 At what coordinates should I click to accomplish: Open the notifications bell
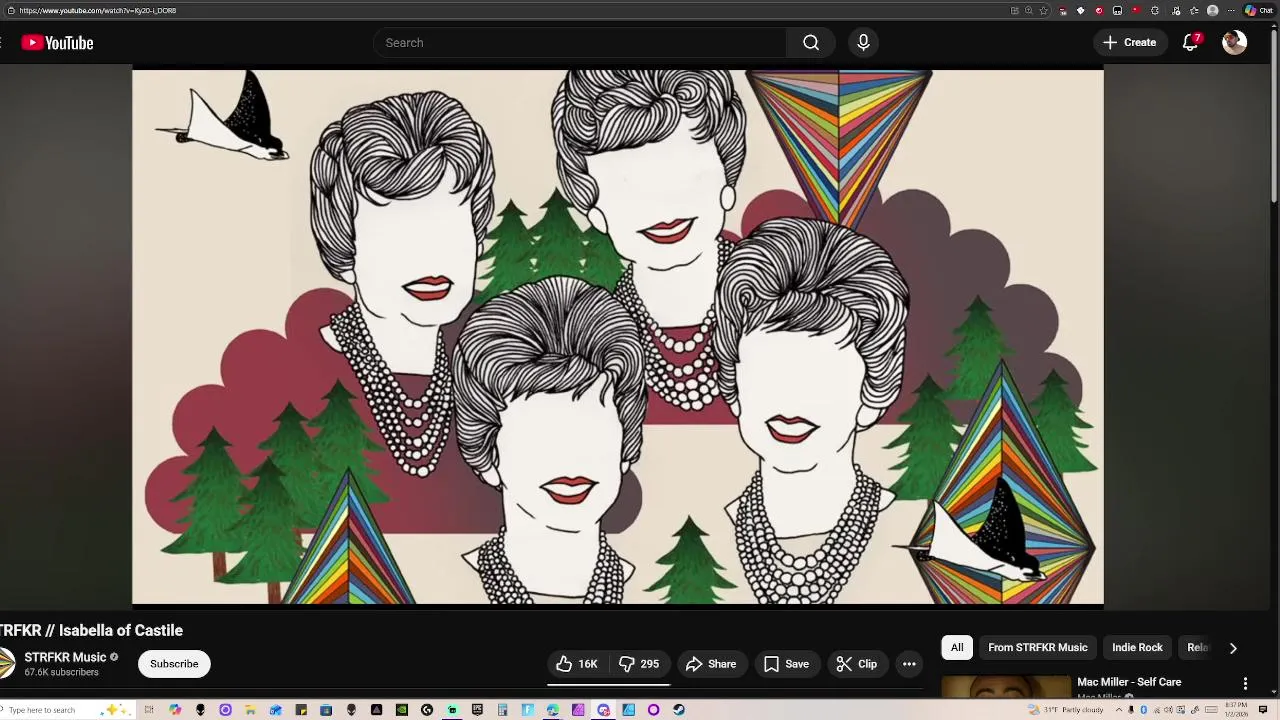click(x=1190, y=43)
